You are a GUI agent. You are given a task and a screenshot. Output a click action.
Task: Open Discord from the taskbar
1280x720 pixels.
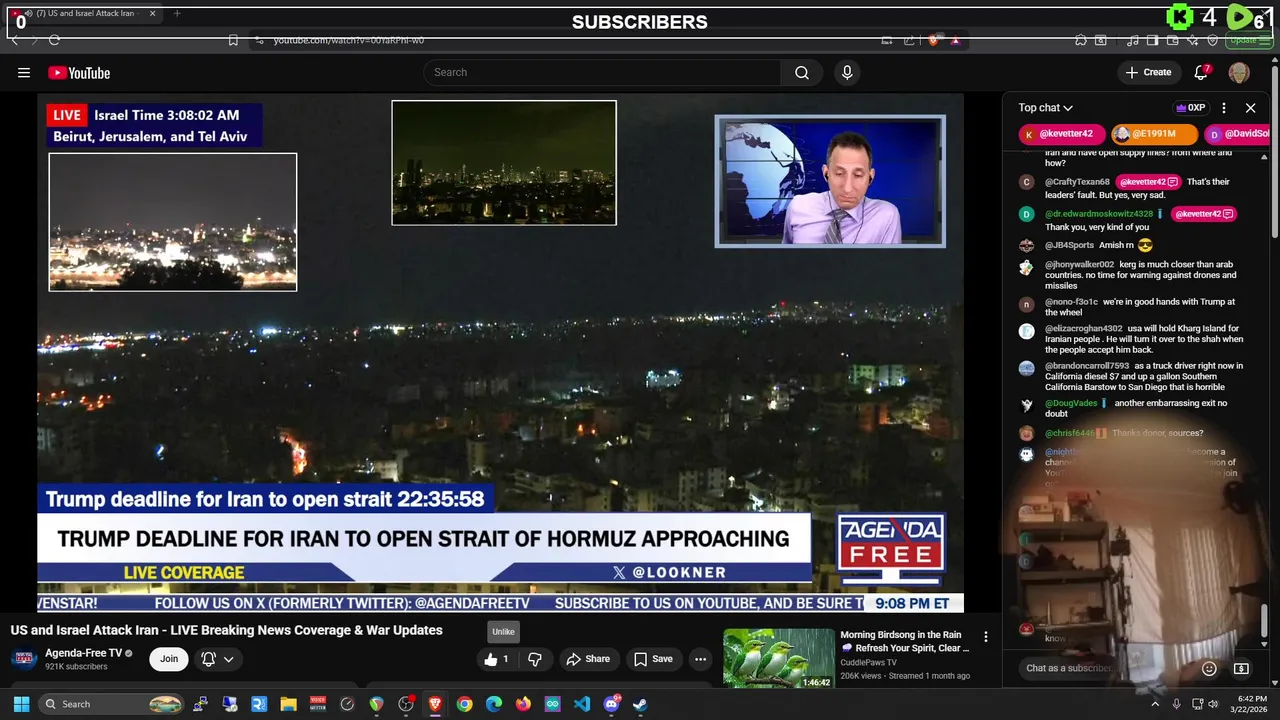click(x=611, y=704)
